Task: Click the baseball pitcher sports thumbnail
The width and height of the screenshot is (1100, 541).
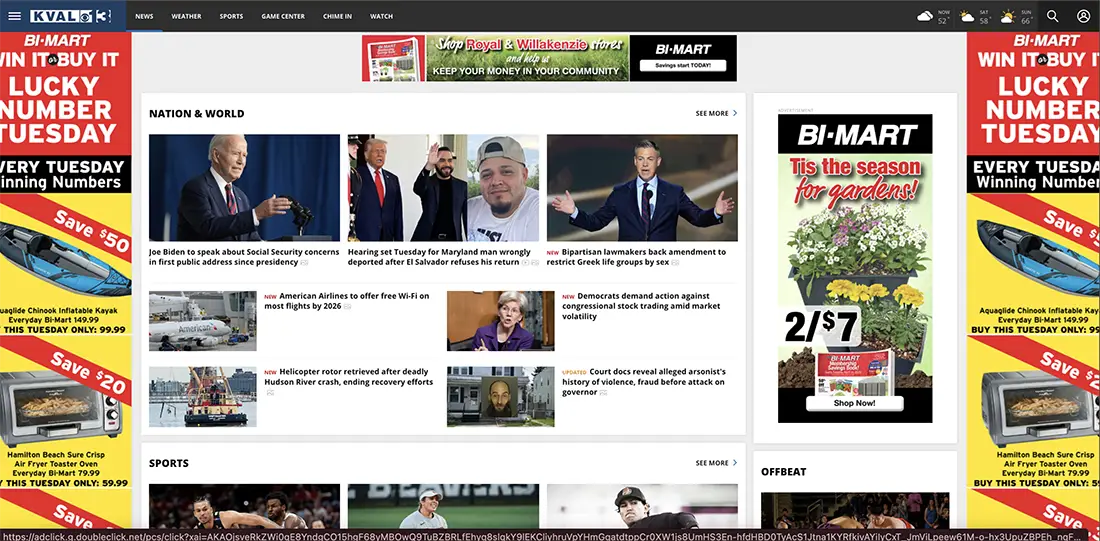Action: coord(642,506)
